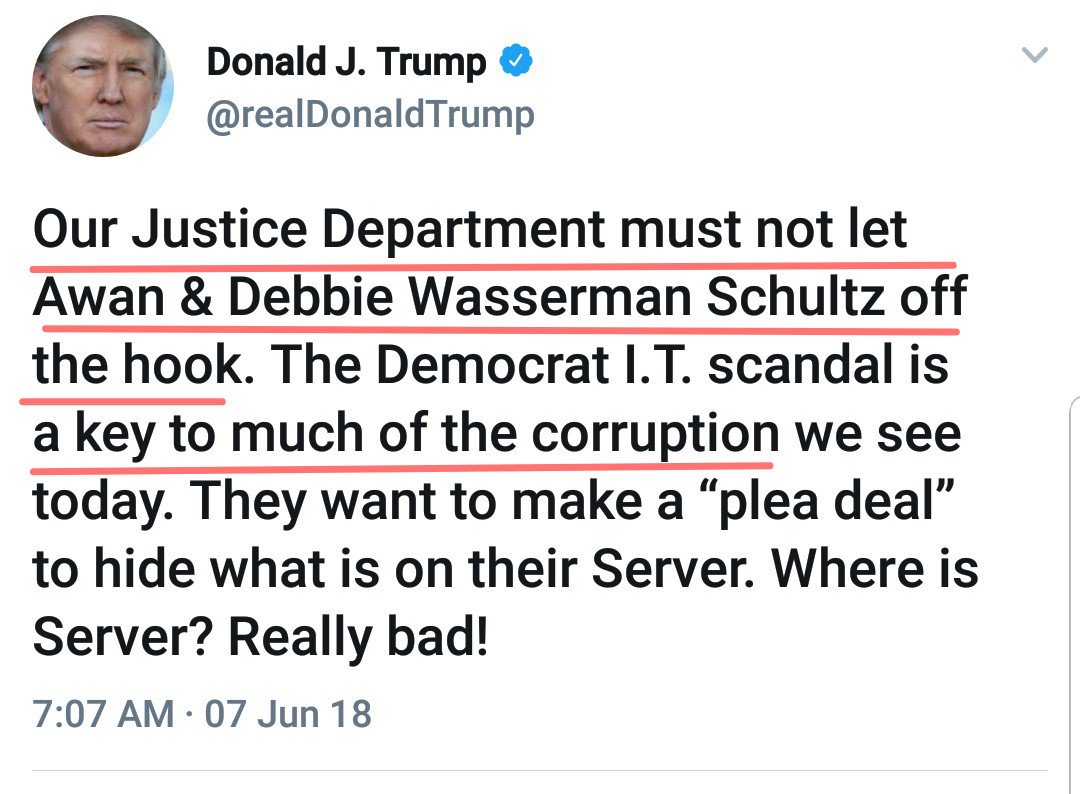Click the 7:07 AM timestamp
1080x794 pixels.
point(103,714)
